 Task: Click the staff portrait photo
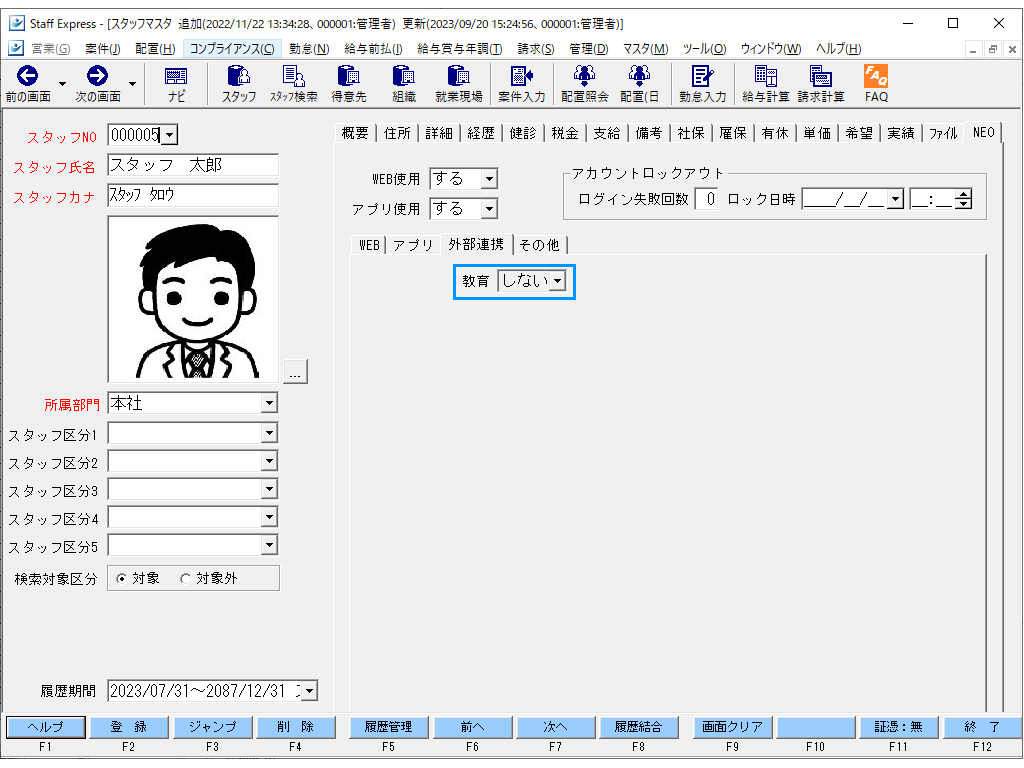[193, 299]
